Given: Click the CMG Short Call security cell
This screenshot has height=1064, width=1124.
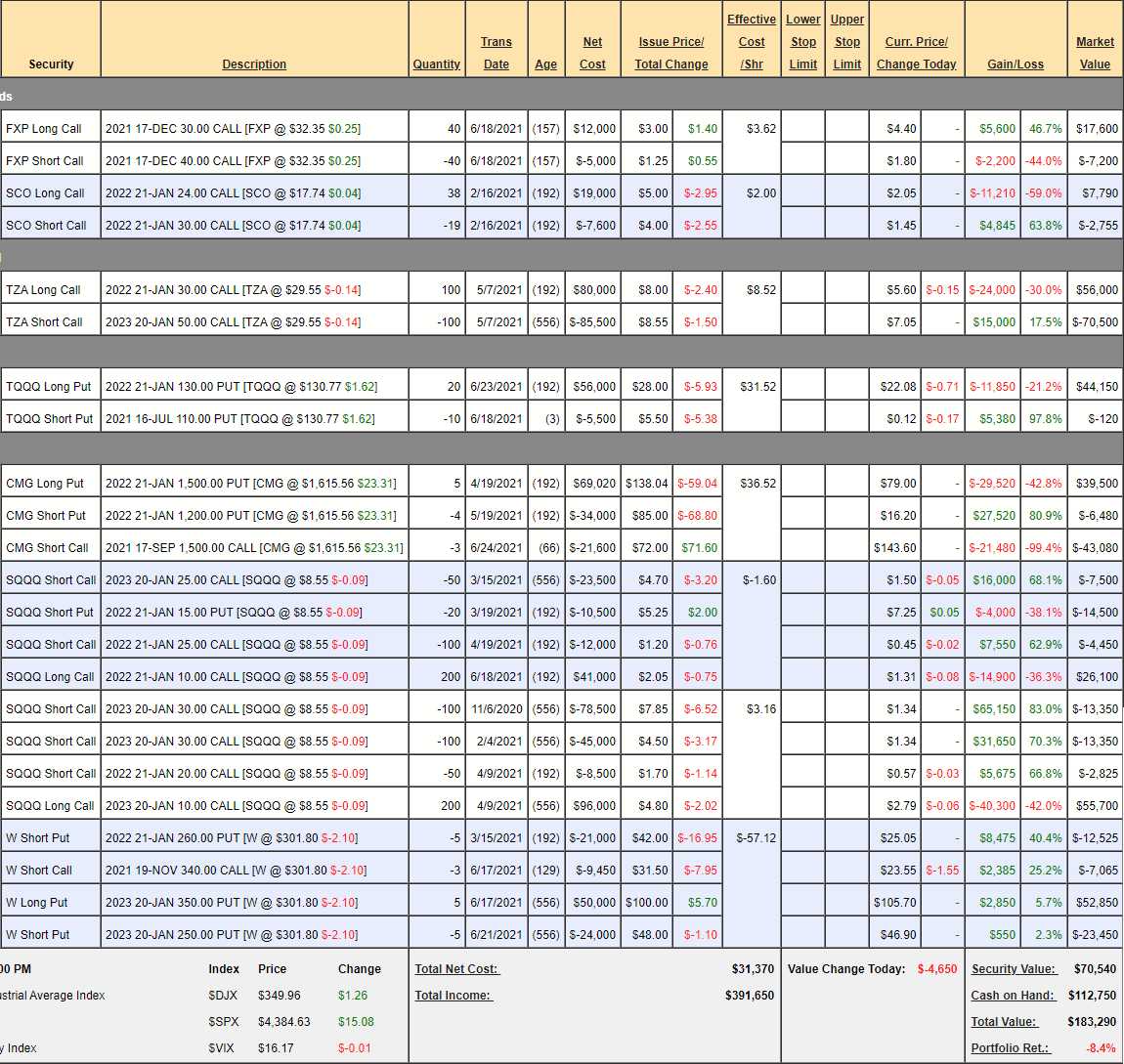Looking at the screenshot, I should click(47, 548).
